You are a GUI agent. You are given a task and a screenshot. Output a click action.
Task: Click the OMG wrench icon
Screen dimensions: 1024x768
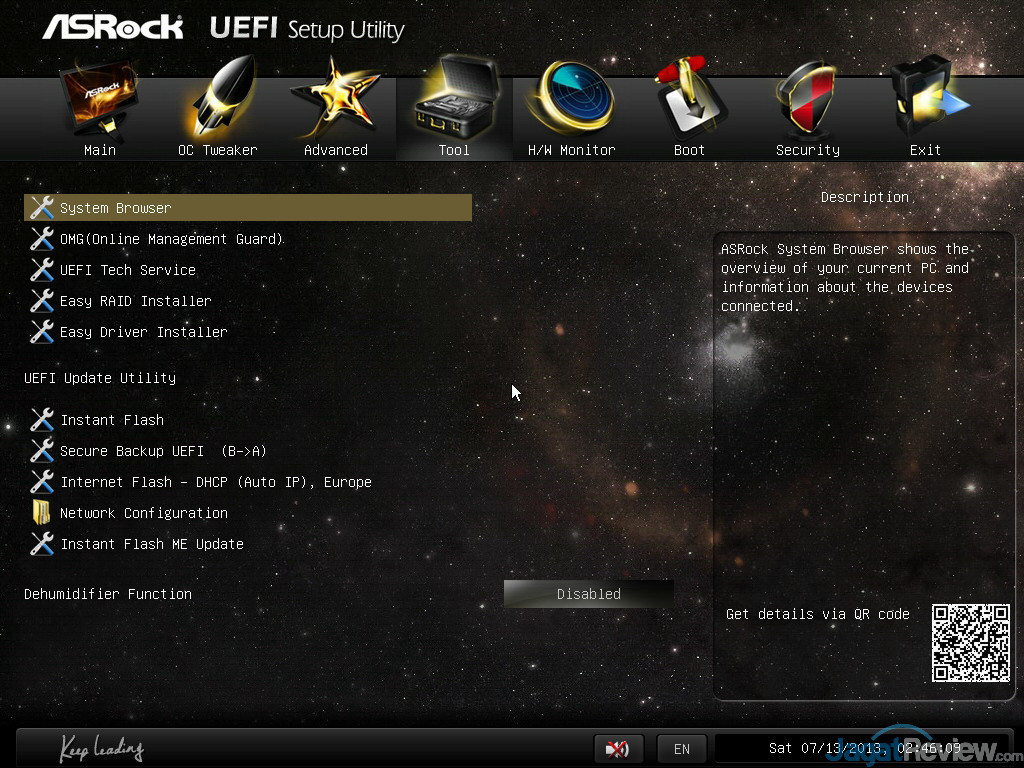pyautogui.click(x=42, y=239)
